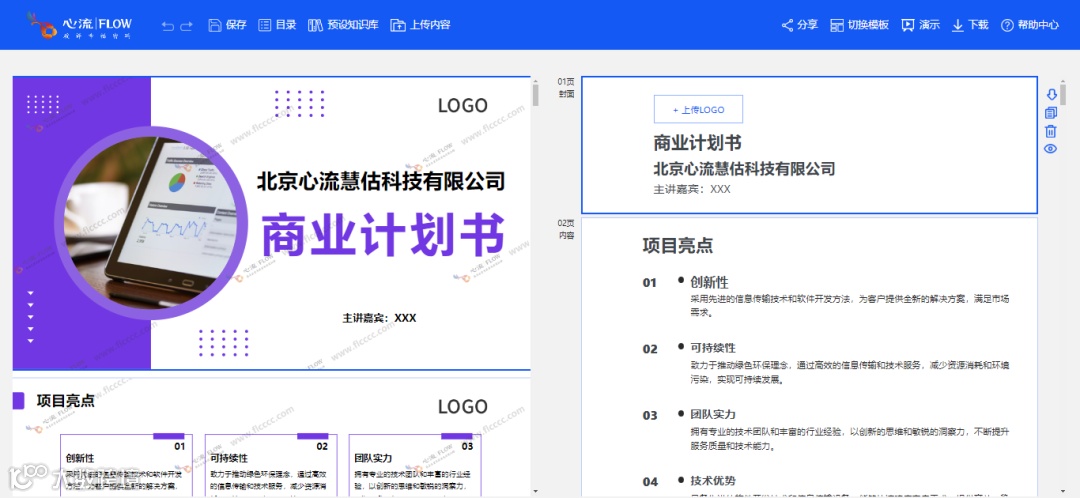
Task: Click the tablet photo on cover slide
Action: [x=151, y=223]
